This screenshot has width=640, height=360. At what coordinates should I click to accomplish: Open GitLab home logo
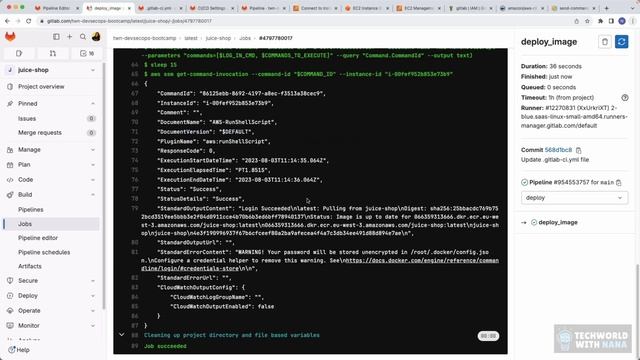(x=10, y=37)
